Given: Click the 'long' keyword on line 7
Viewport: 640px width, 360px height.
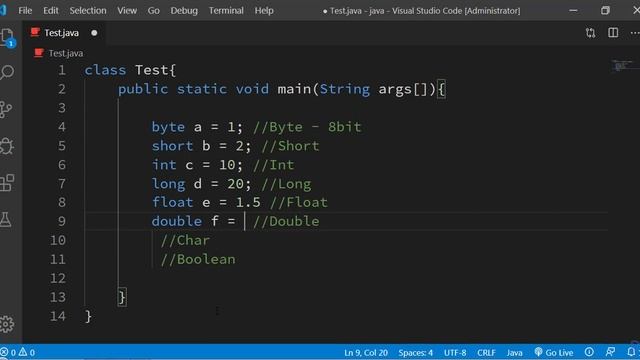Looking at the screenshot, I should (168, 184).
